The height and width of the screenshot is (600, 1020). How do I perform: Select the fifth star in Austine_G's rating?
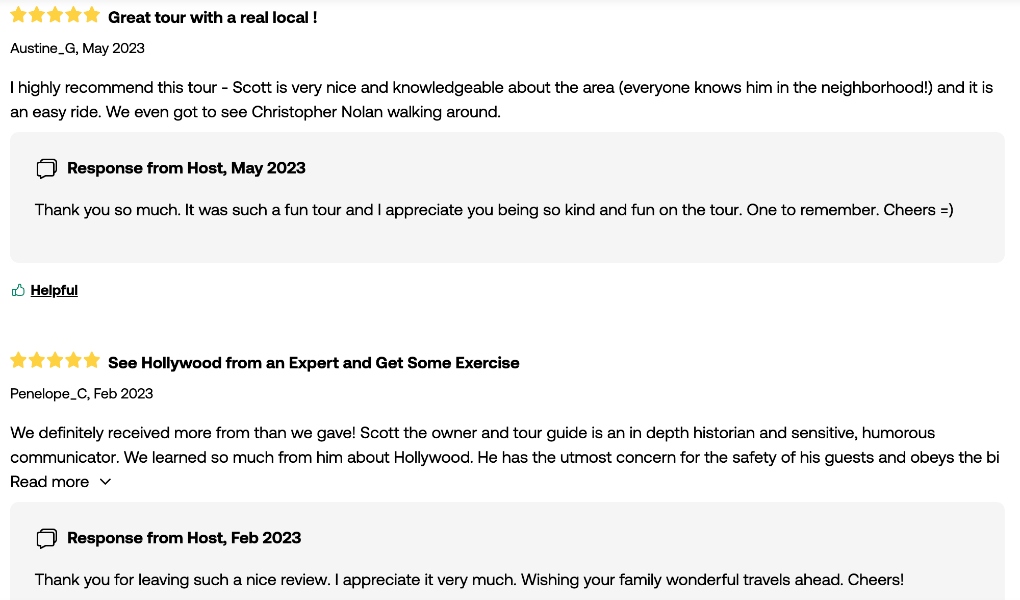[x=92, y=15]
